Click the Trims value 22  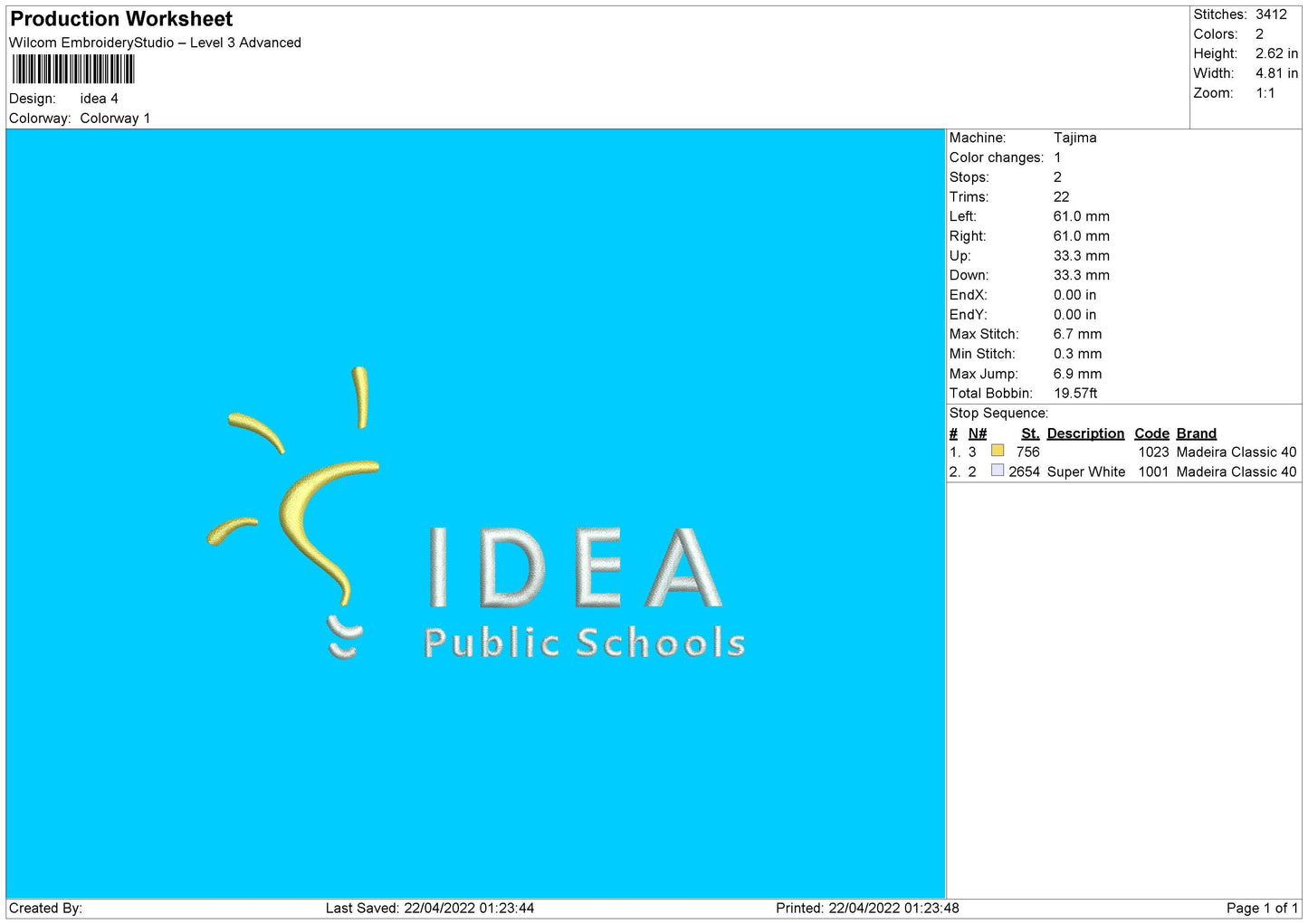coord(1061,196)
